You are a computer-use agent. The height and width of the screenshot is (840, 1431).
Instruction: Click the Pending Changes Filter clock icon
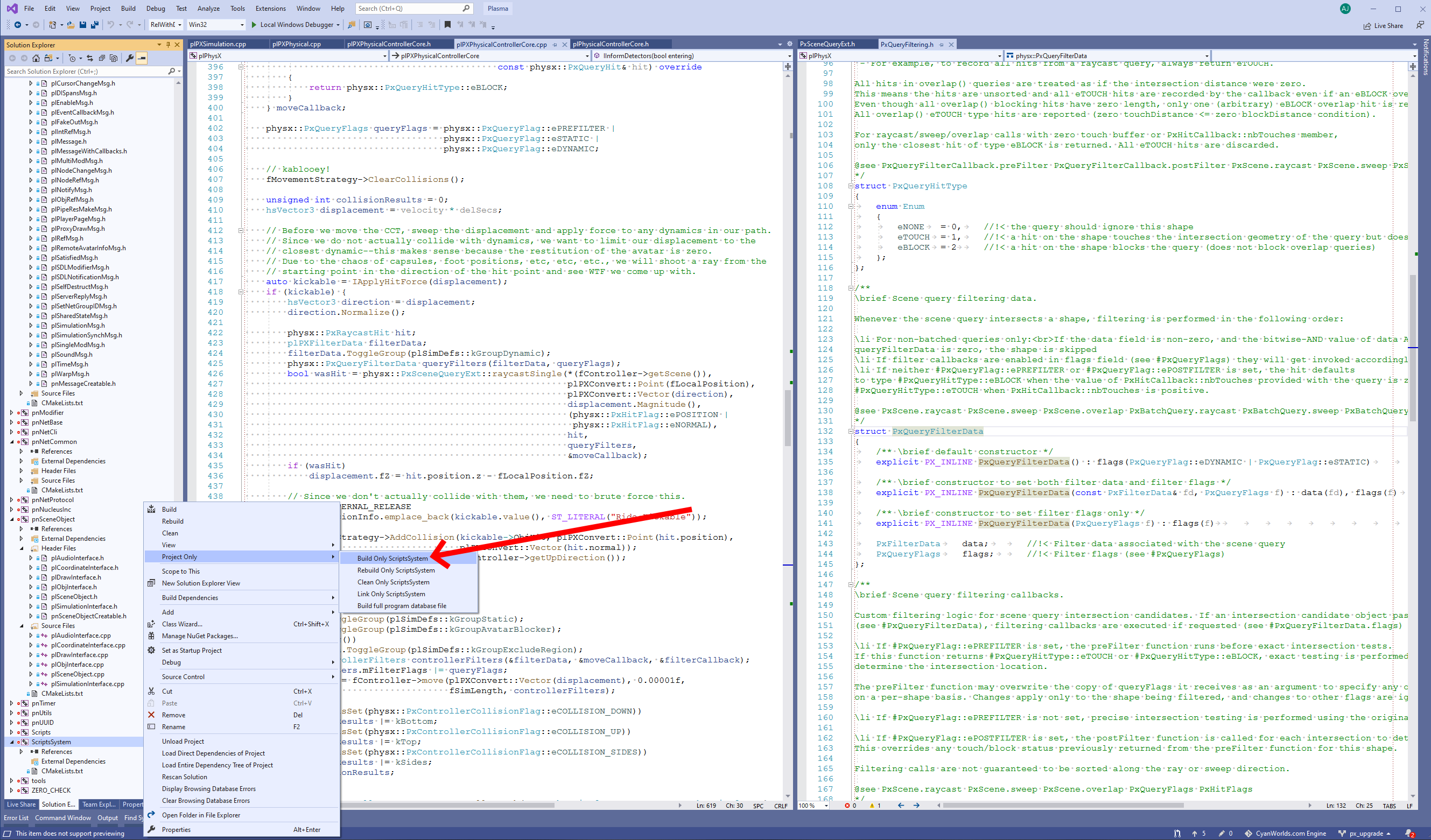click(72, 58)
